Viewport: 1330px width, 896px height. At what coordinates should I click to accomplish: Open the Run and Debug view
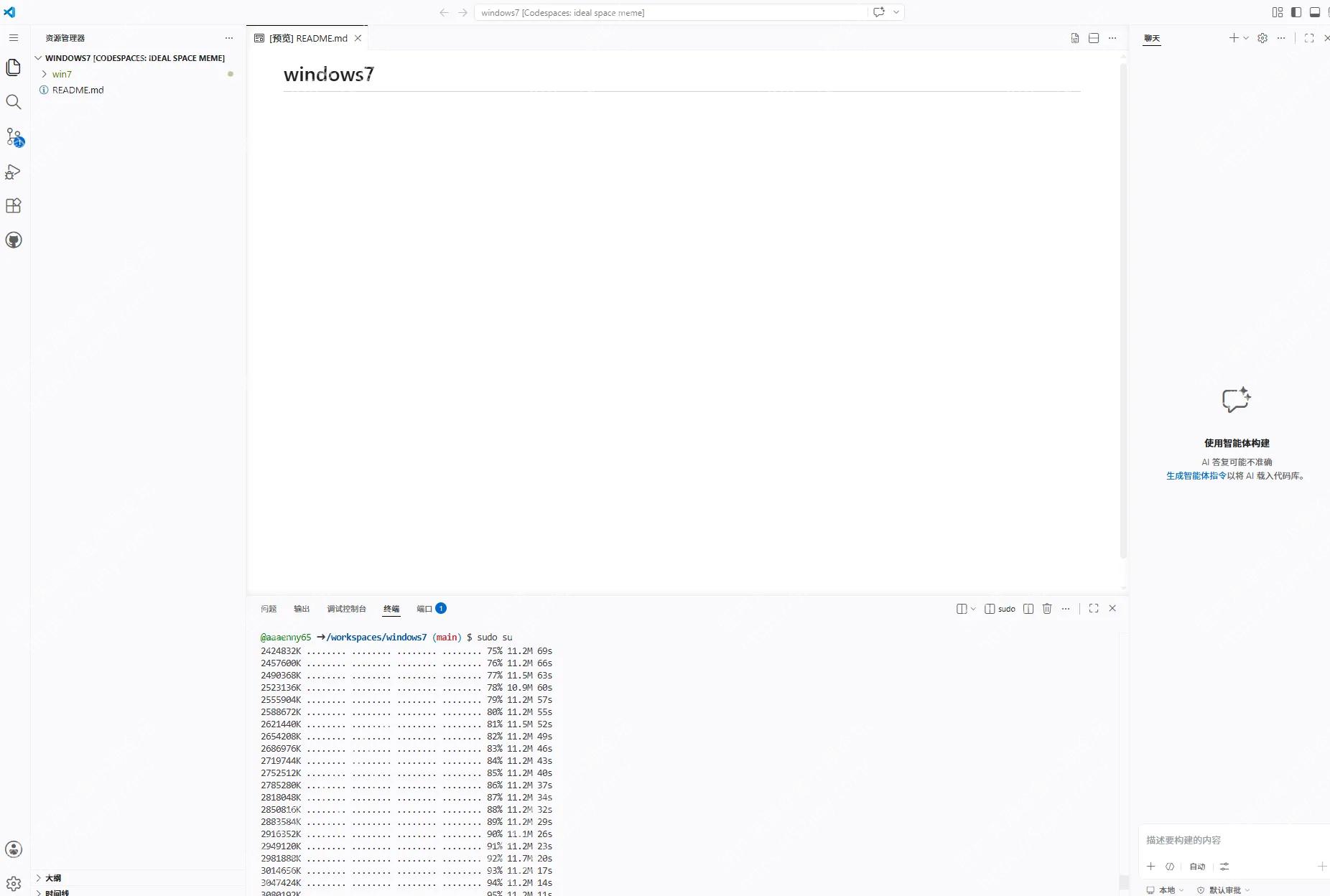13,172
